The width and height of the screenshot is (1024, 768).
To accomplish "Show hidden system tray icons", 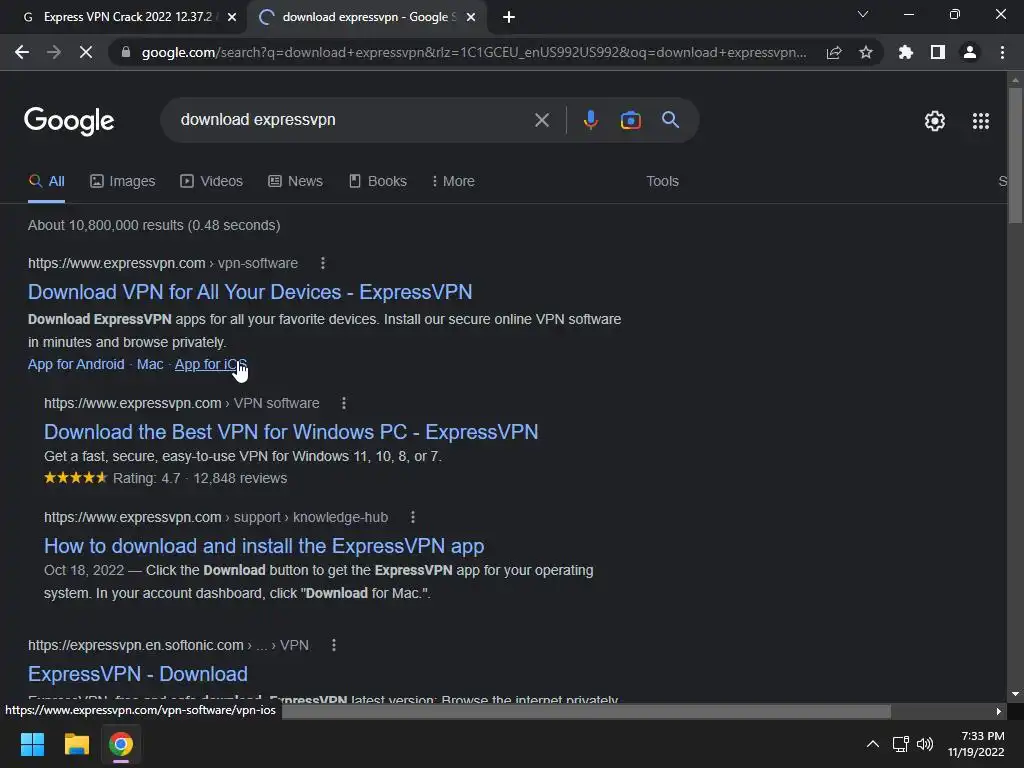I will point(872,744).
